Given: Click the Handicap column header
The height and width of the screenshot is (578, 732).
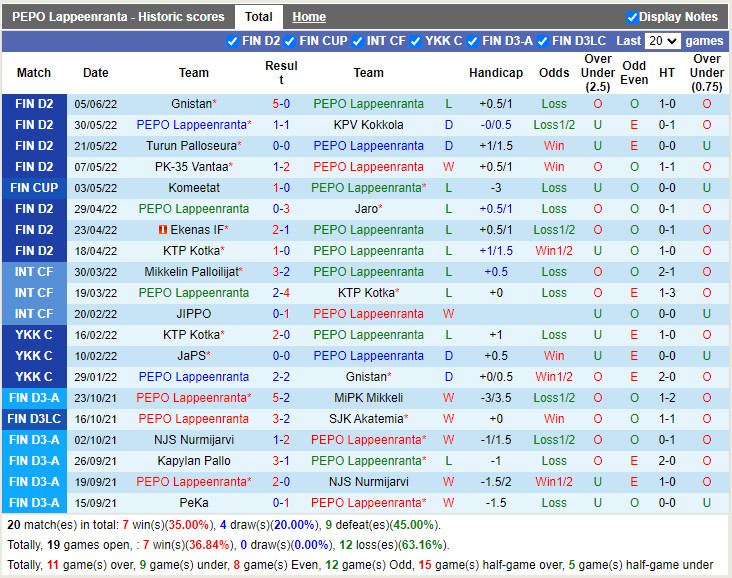Looking at the screenshot, I should tap(495, 73).
